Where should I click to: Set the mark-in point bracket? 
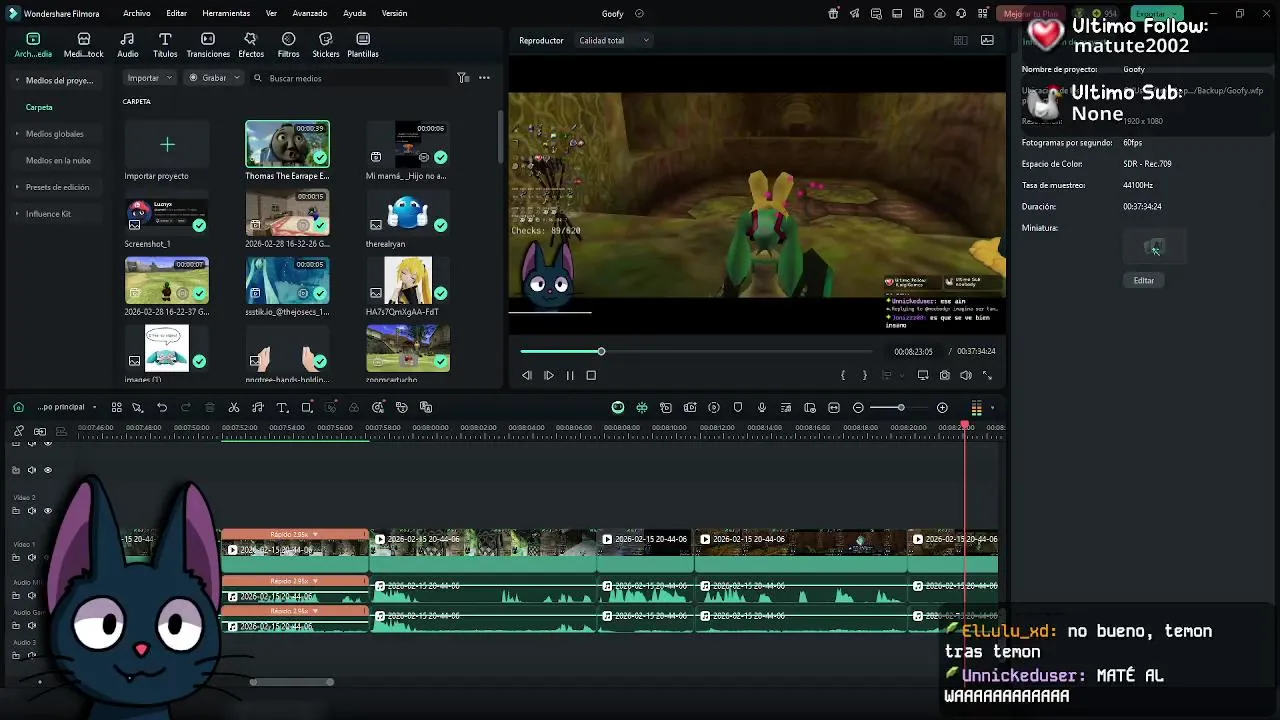click(843, 376)
